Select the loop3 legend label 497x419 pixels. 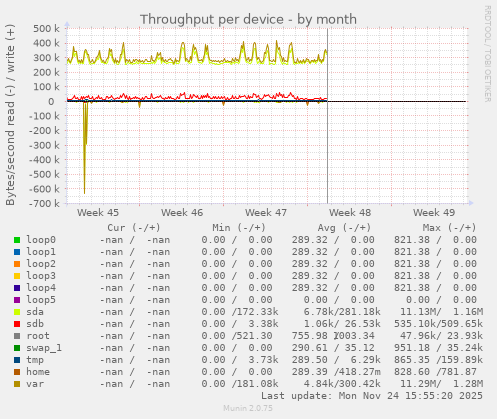coord(41,276)
